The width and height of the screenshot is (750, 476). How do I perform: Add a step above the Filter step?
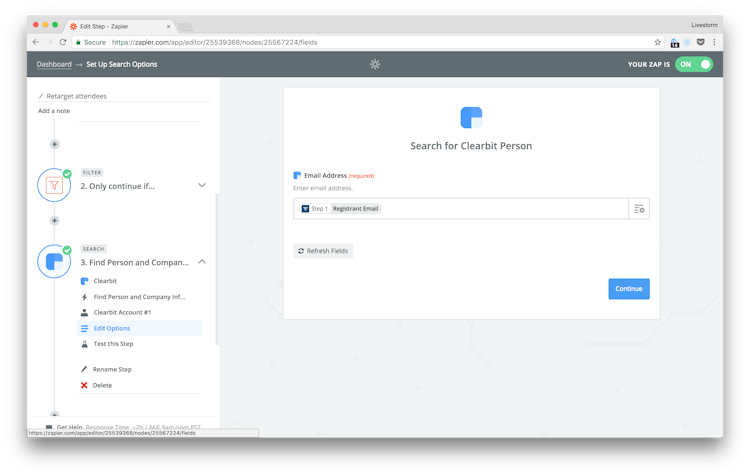pos(55,144)
